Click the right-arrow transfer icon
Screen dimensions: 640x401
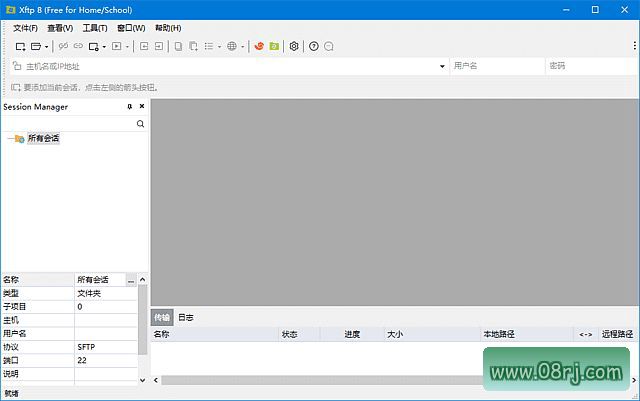pyautogui.click(x=159, y=46)
